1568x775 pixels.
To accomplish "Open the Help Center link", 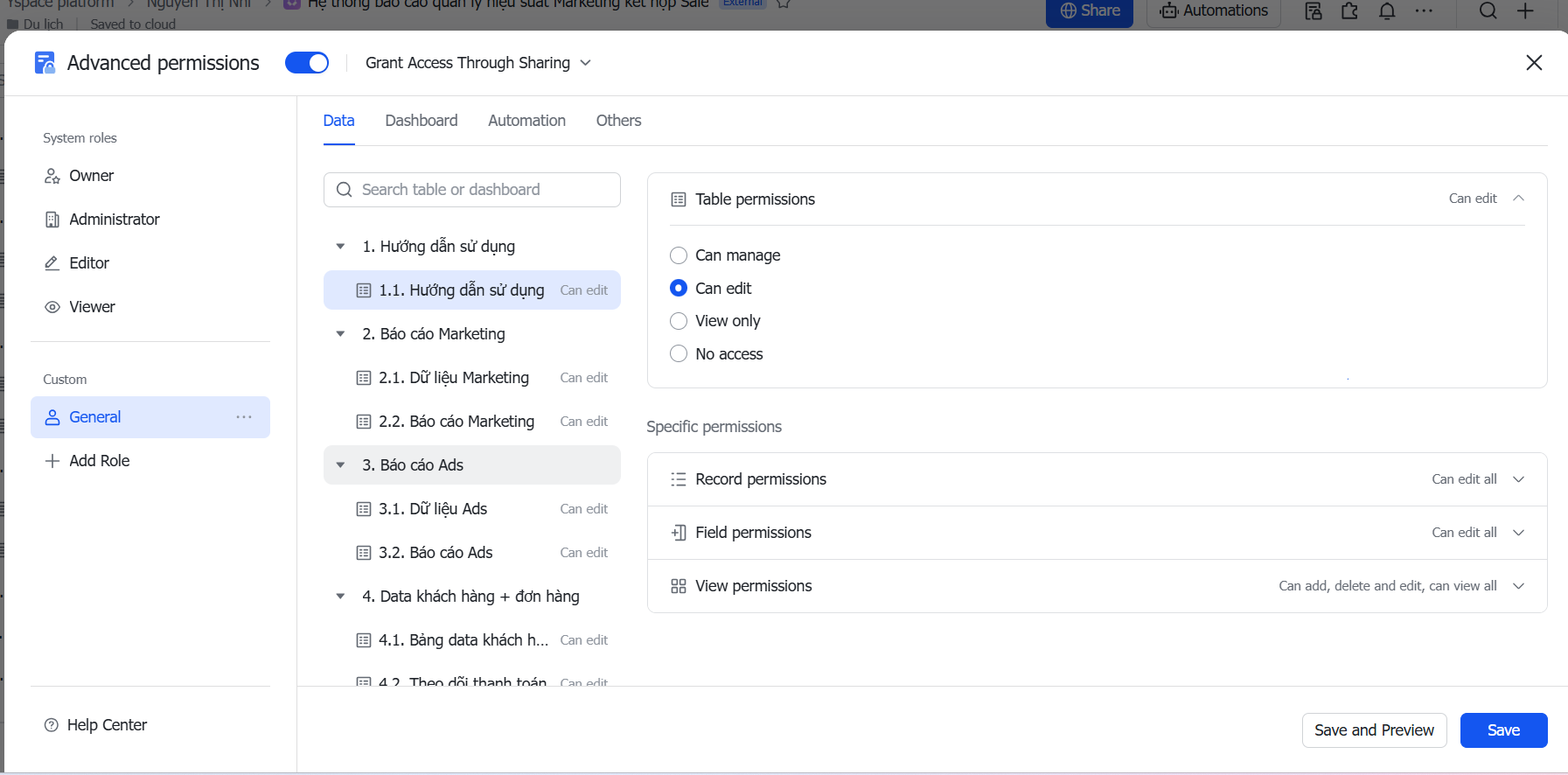I will coord(96,725).
